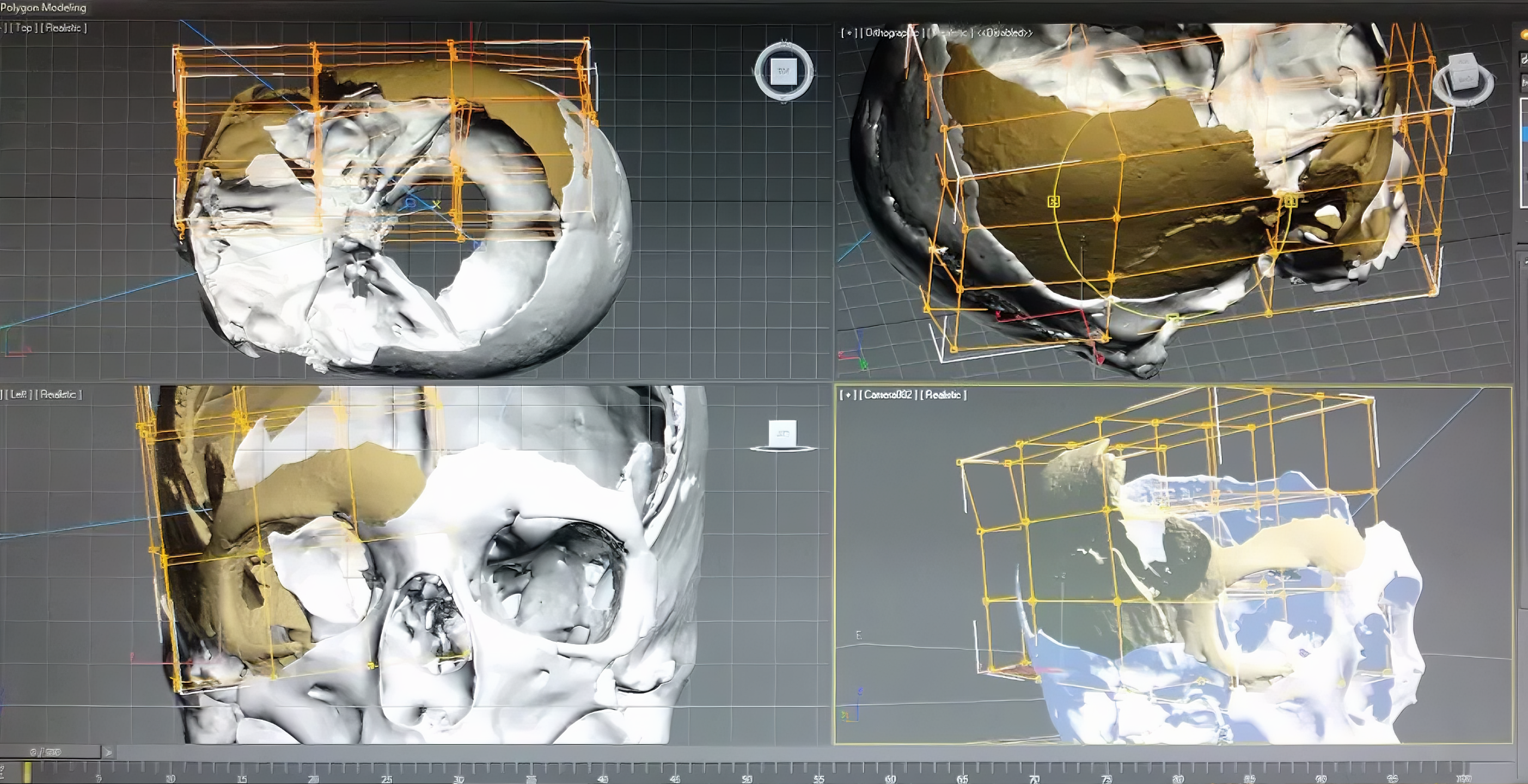
Task: Click the ViewCube in the Left viewport
Action: click(x=783, y=433)
